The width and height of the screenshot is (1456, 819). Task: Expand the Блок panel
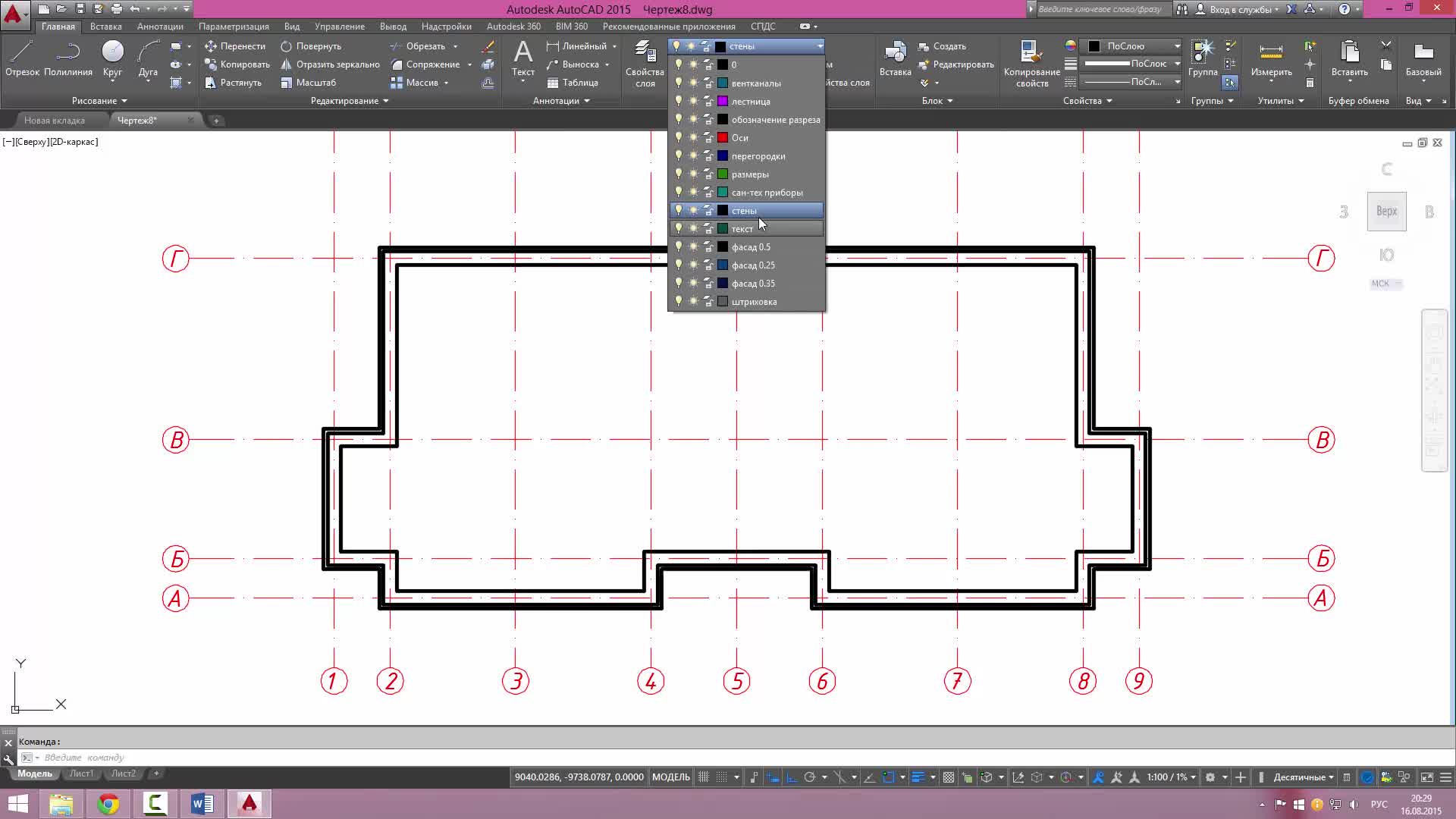coord(937,101)
